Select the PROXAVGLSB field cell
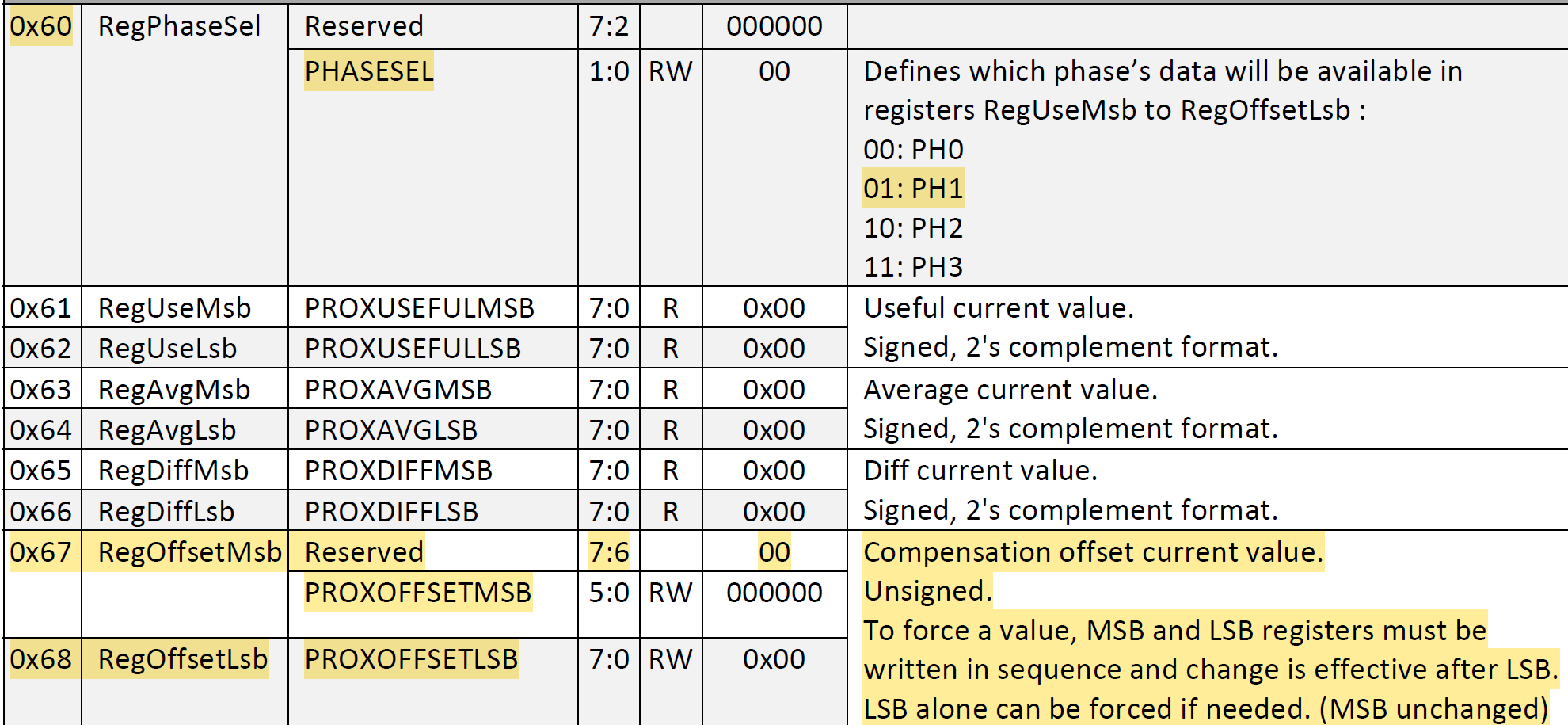Screen dimensions: 1568x725 click(x=391, y=430)
